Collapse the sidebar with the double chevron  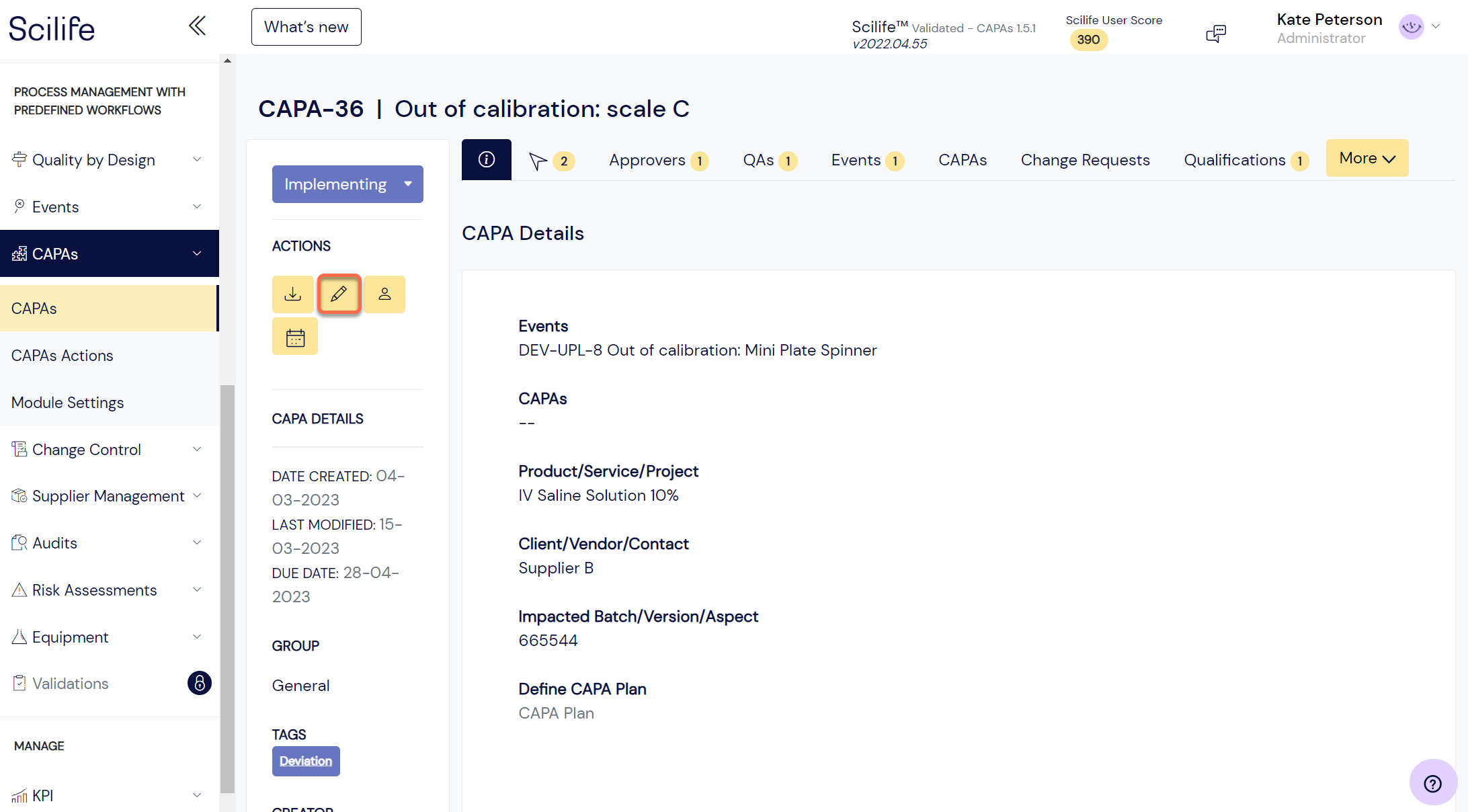pos(196,26)
